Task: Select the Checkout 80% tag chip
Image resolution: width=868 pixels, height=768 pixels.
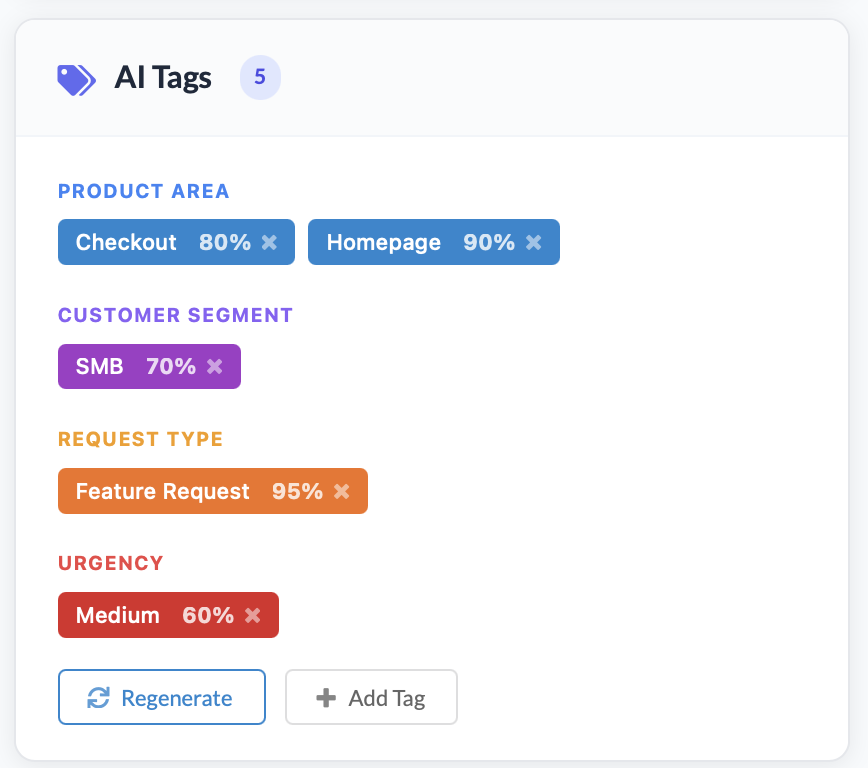Action: (177, 242)
